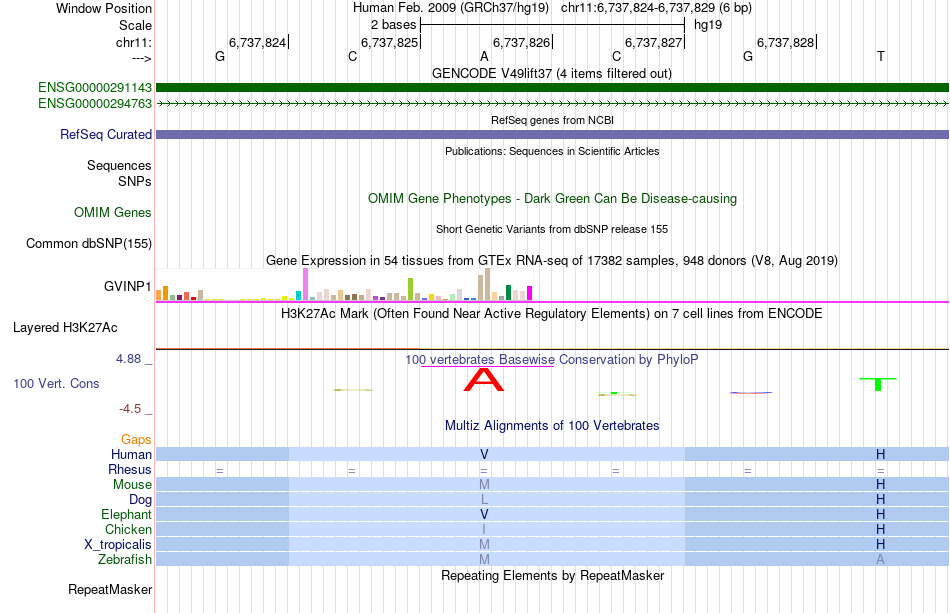This screenshot has height=613, width=950.
Task: Click the H3K27Ac Mark track title
Action: [x=552, y=313]
